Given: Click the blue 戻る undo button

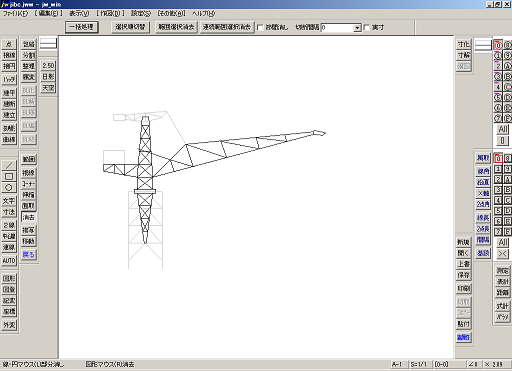Looking at the screenshot, I should click(29, 255).
